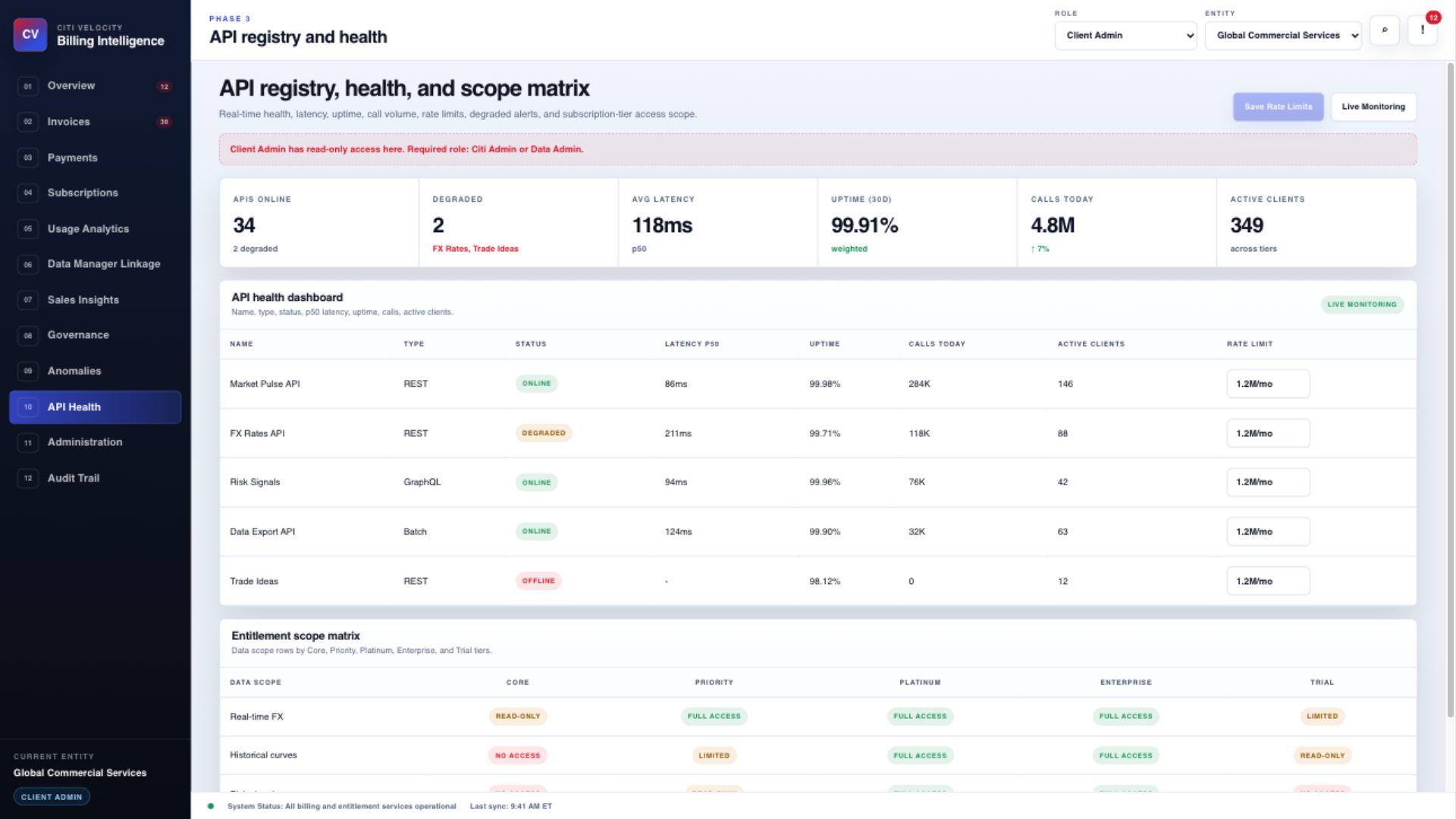The width and height of the screenshot is (1456, 819).
Task: Open the alerts notification button
Action: tap(1423, 30)
